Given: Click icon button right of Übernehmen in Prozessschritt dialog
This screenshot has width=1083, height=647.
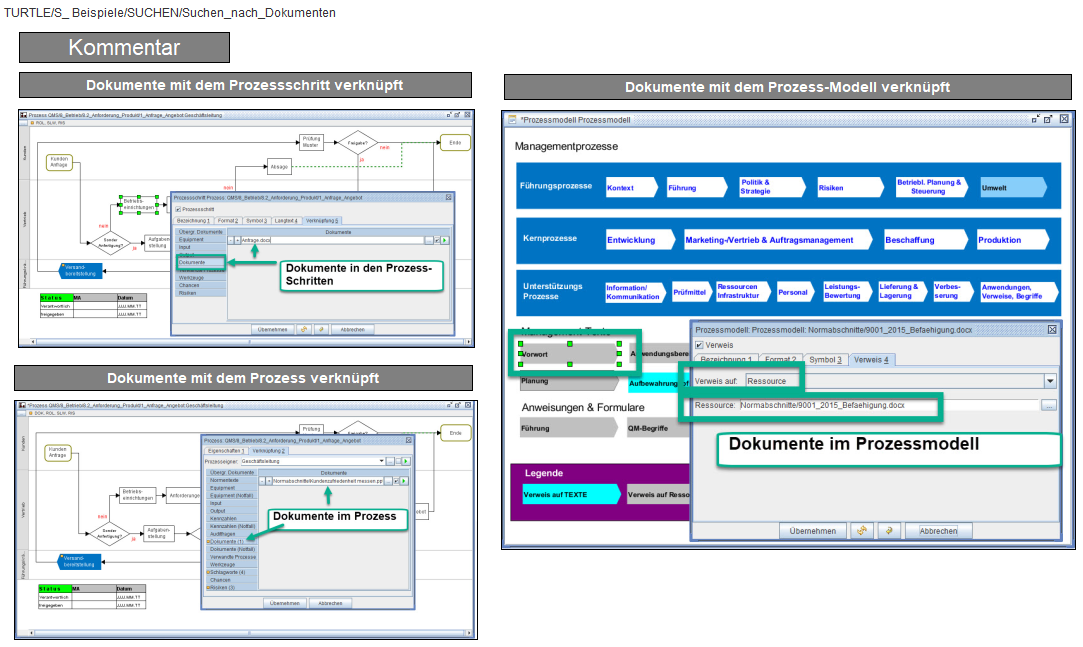Looking at the screenshot, I should 304,329.
